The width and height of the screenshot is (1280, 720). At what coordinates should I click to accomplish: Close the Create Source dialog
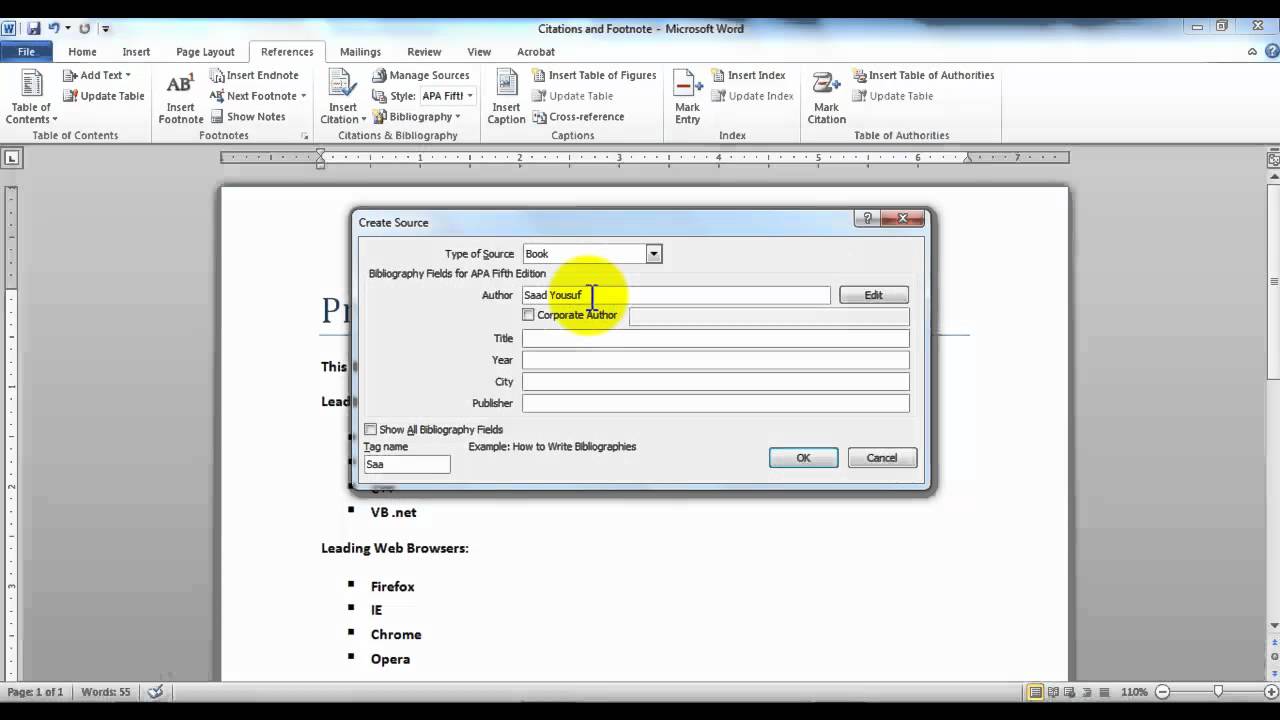(902, 218)
